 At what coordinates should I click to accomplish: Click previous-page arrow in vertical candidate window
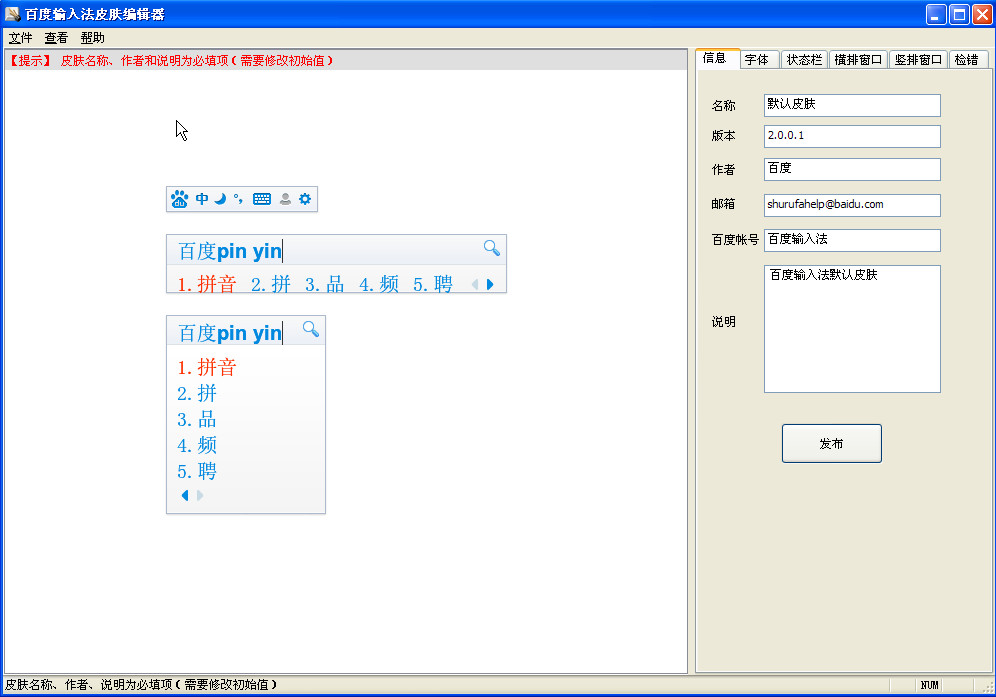(x=185, y=495)
